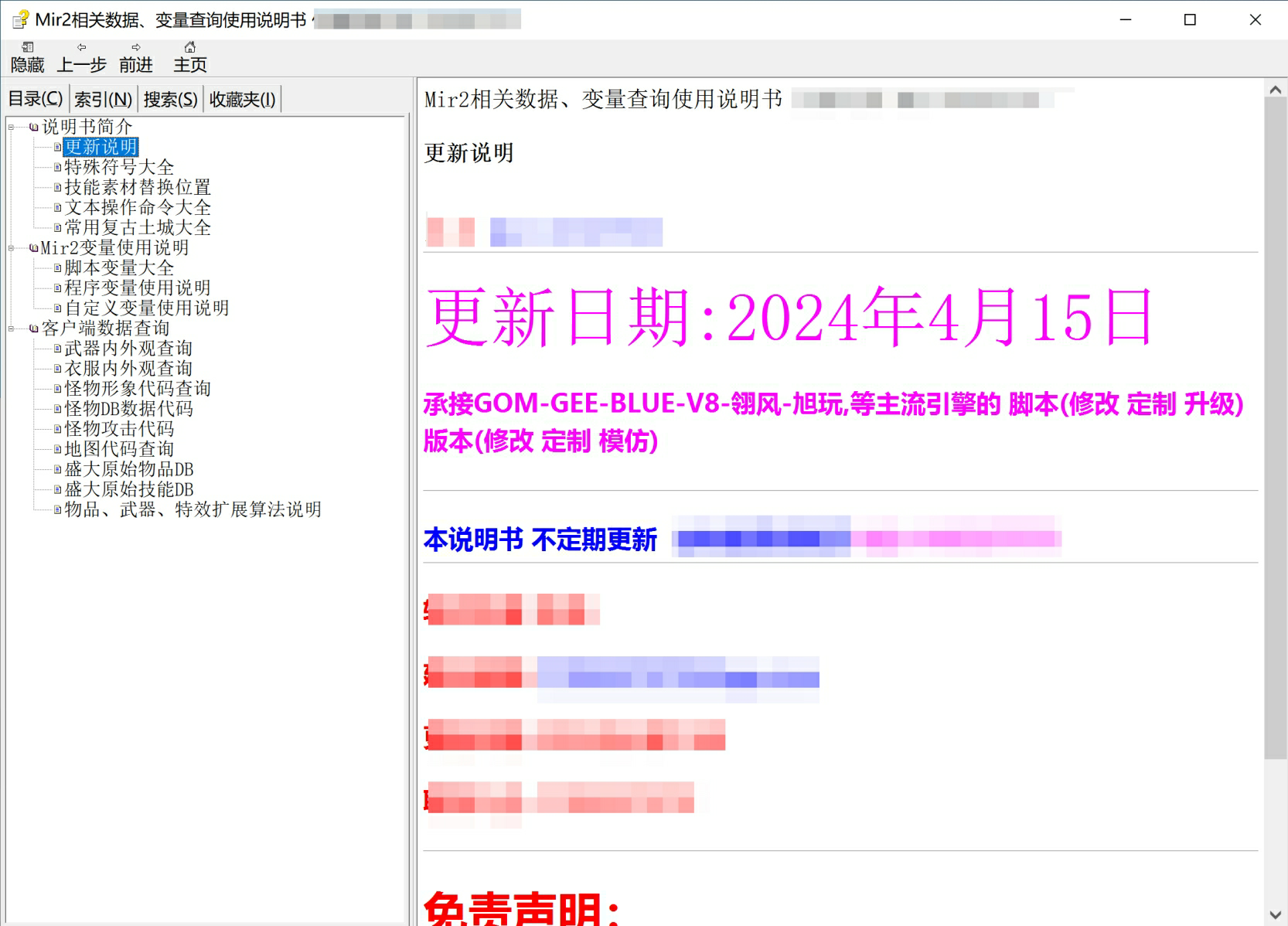Switch to the 搜索(S) tab
This screenshot has width=1288, height=926.
(x=170, y=99)
